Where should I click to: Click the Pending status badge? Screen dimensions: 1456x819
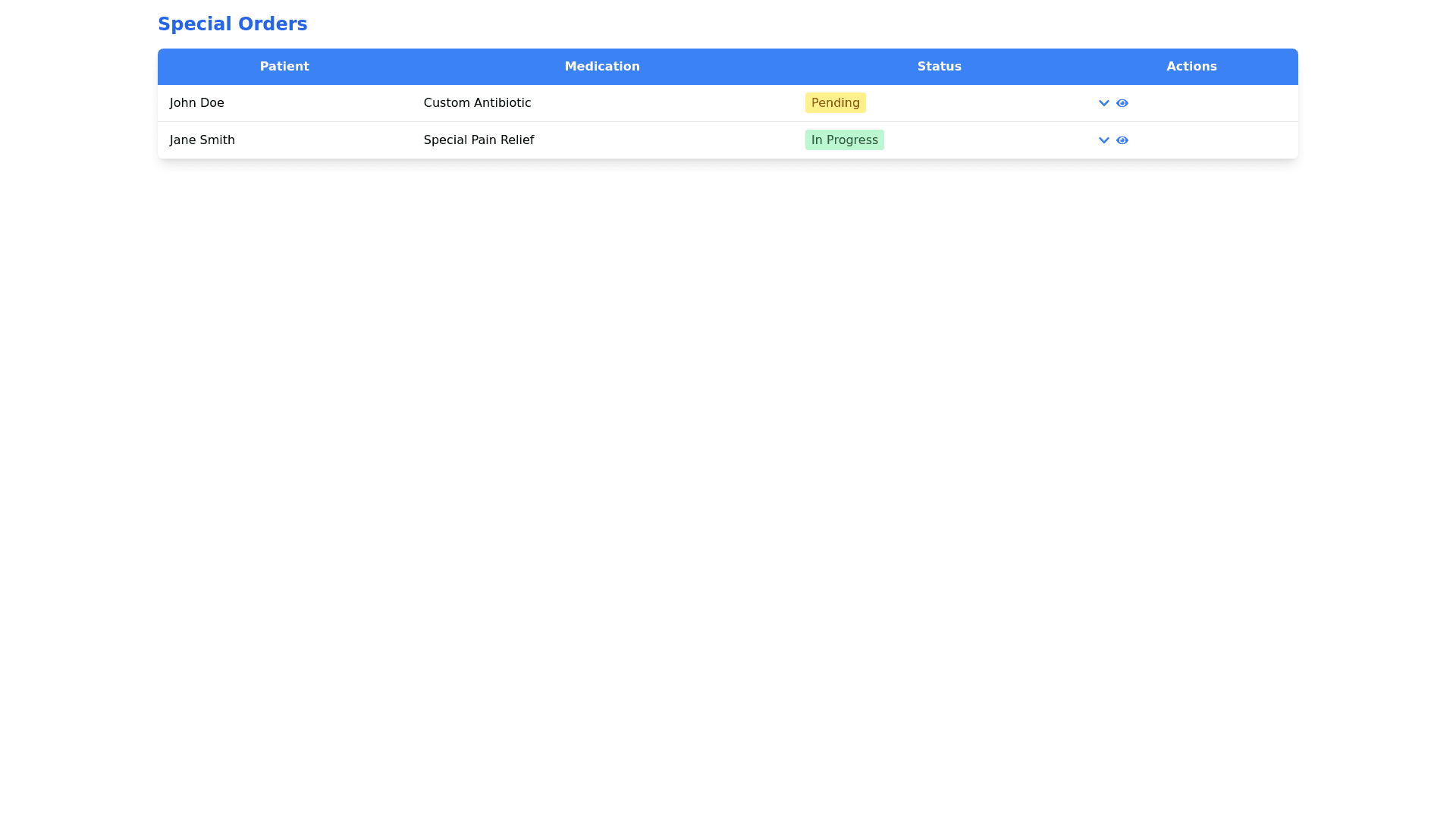point(835,103)
